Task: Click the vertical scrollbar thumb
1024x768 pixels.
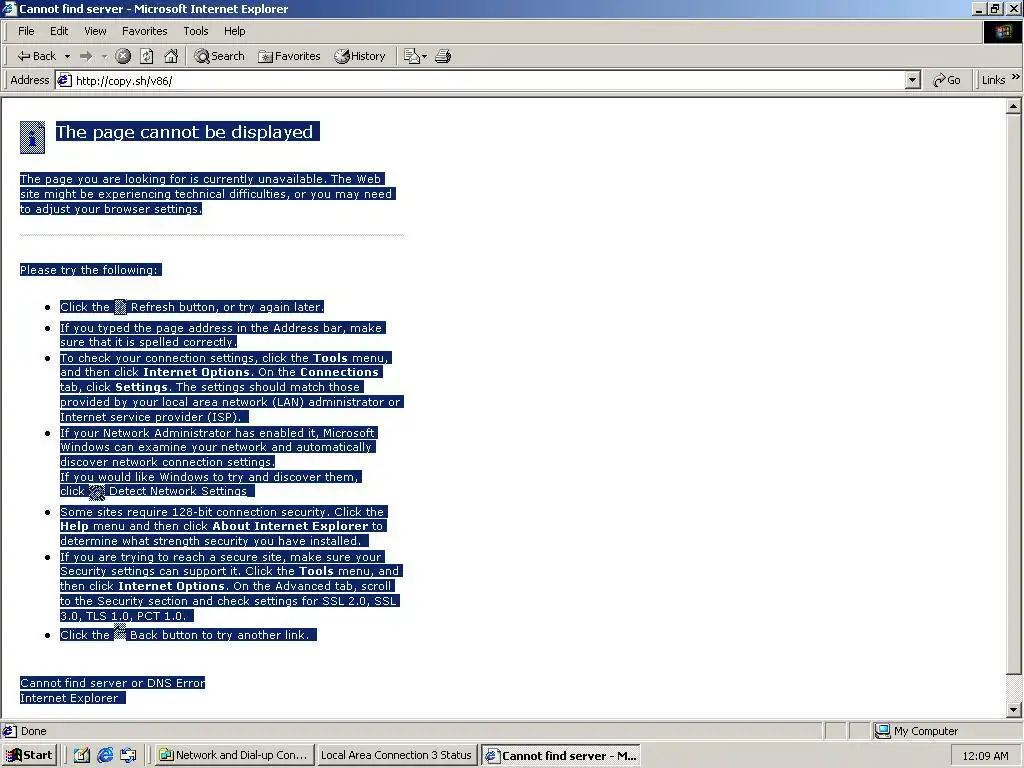Action: (x=1014, y=394)
